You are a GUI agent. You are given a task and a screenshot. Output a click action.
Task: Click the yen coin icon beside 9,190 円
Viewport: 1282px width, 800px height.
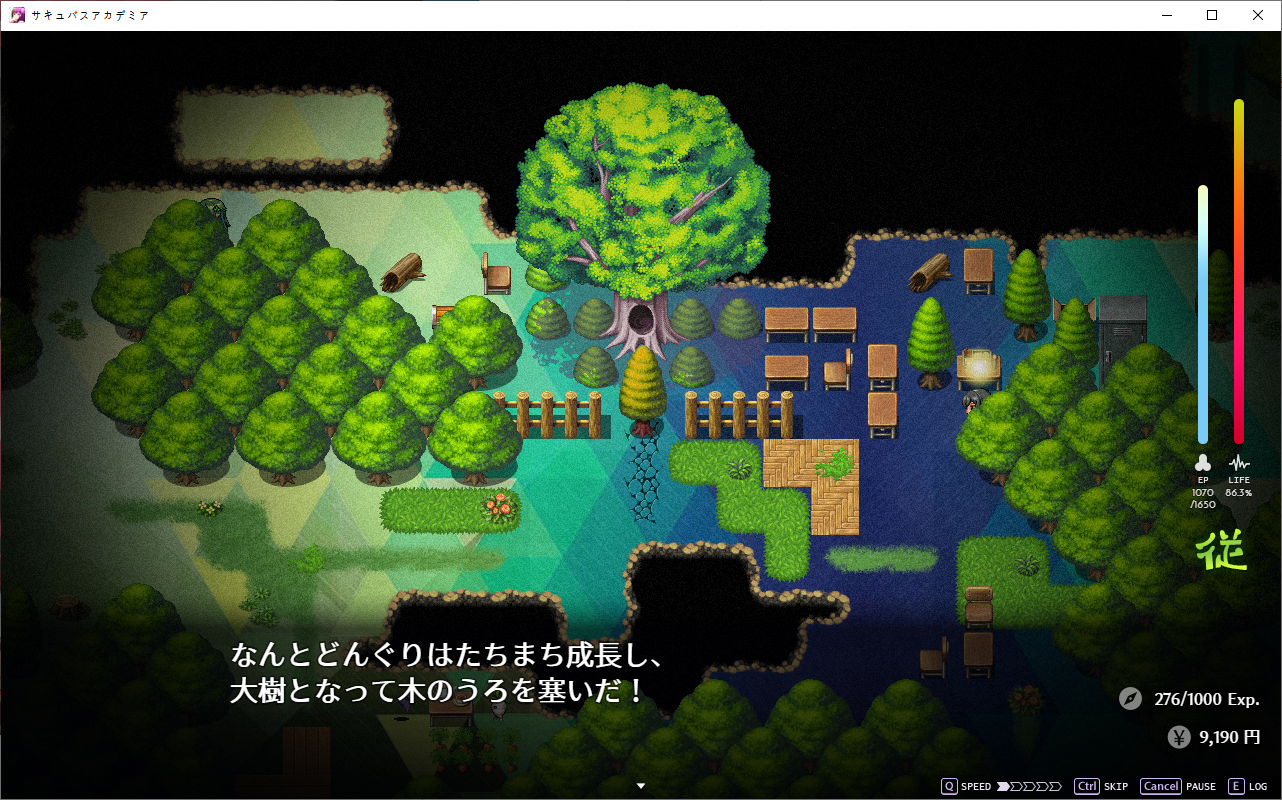pos(1179,737)
